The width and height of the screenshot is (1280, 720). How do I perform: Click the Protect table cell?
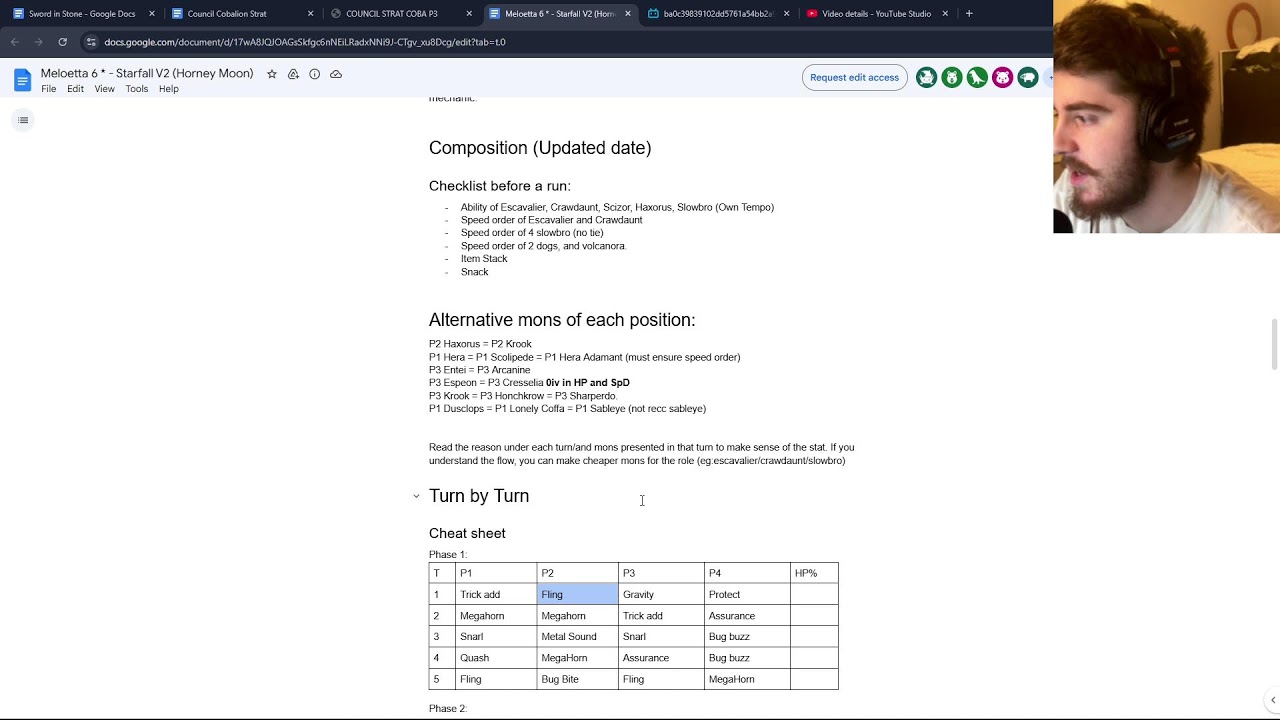point(747,595)
